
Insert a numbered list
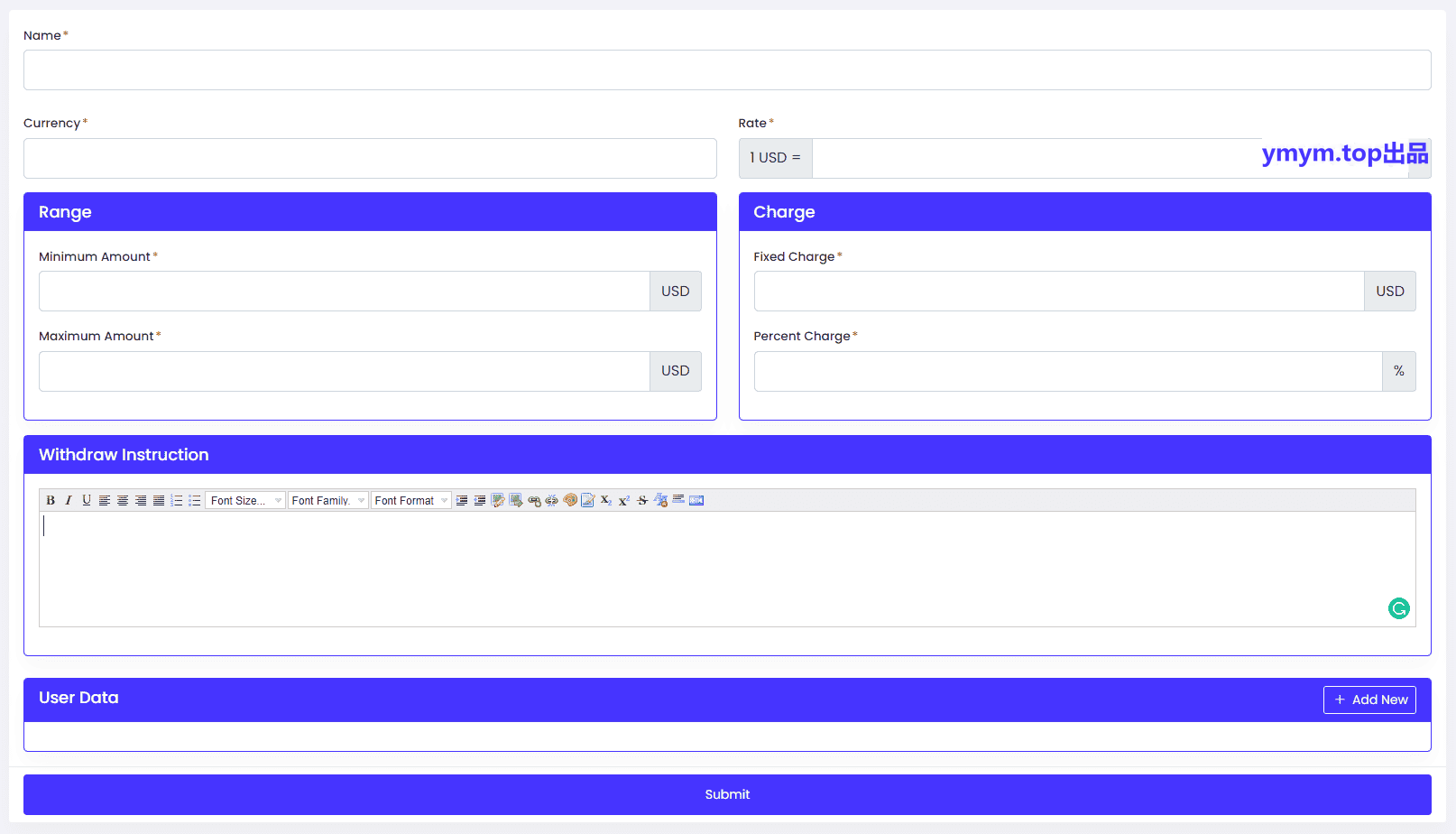[177, 500]
